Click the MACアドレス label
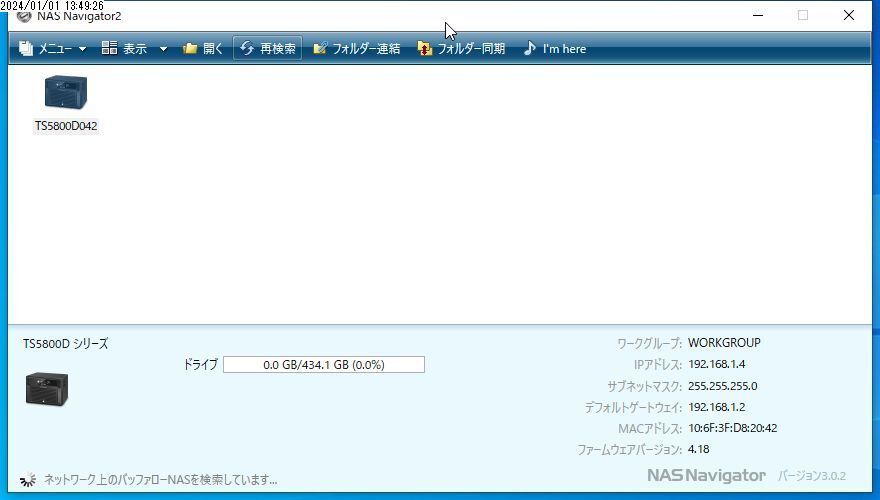Screen dimensions: 880x500 click(x=650, y=429)
